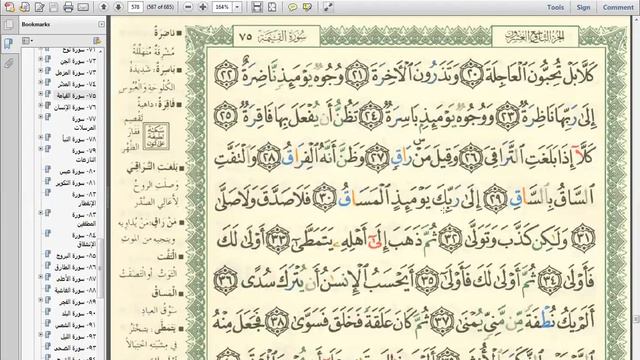This screenshot has width=640, height=360.
Task: Click the bookmarks list scroll-up arrow
Action: 100,52
